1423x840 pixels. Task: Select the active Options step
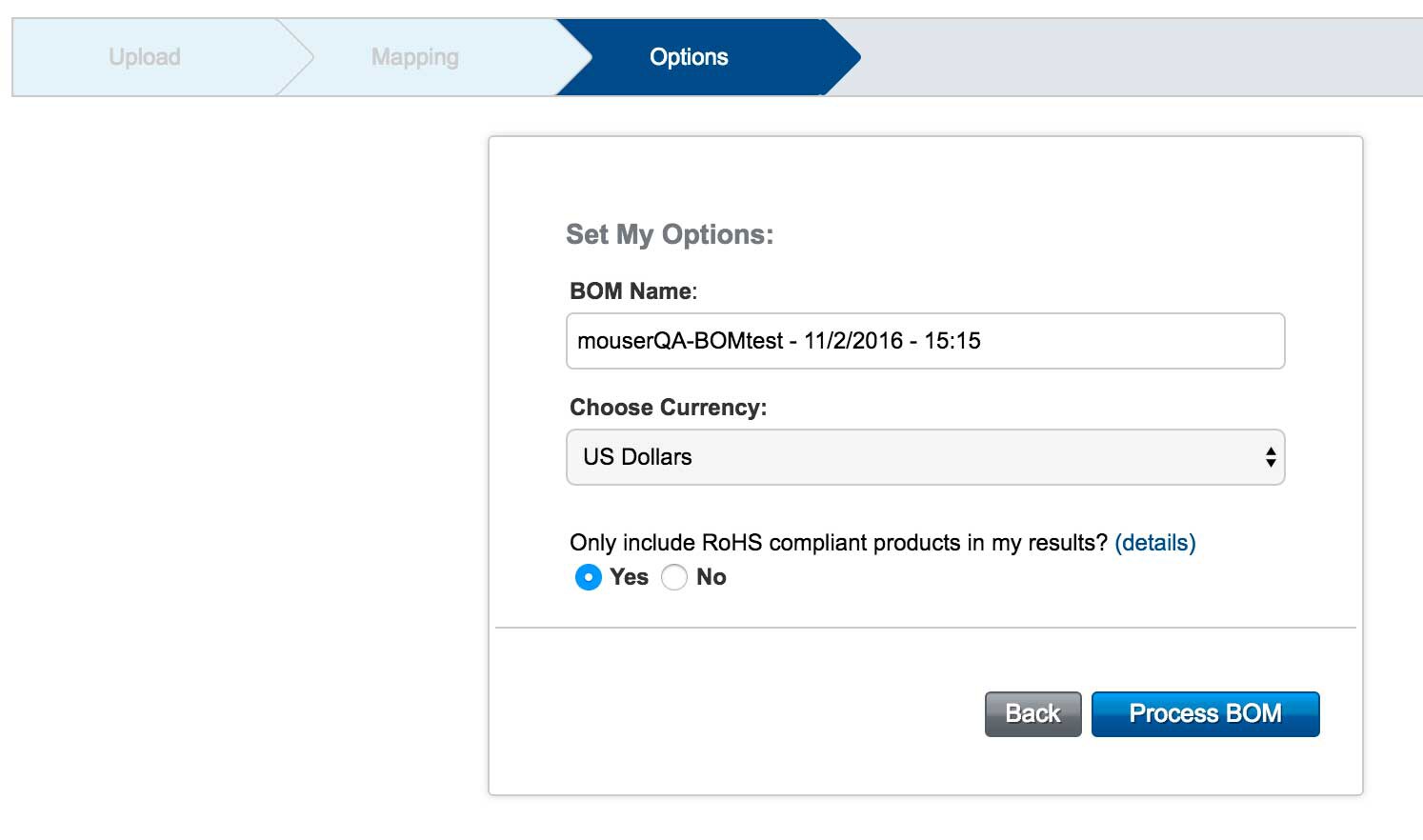pos(689,57)
